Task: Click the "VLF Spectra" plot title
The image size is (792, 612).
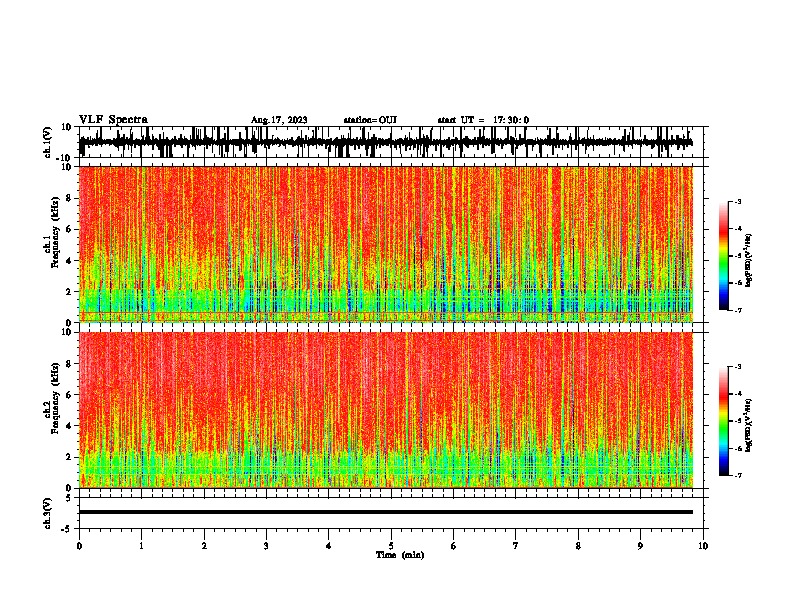Action: click(x=113, y=120)
